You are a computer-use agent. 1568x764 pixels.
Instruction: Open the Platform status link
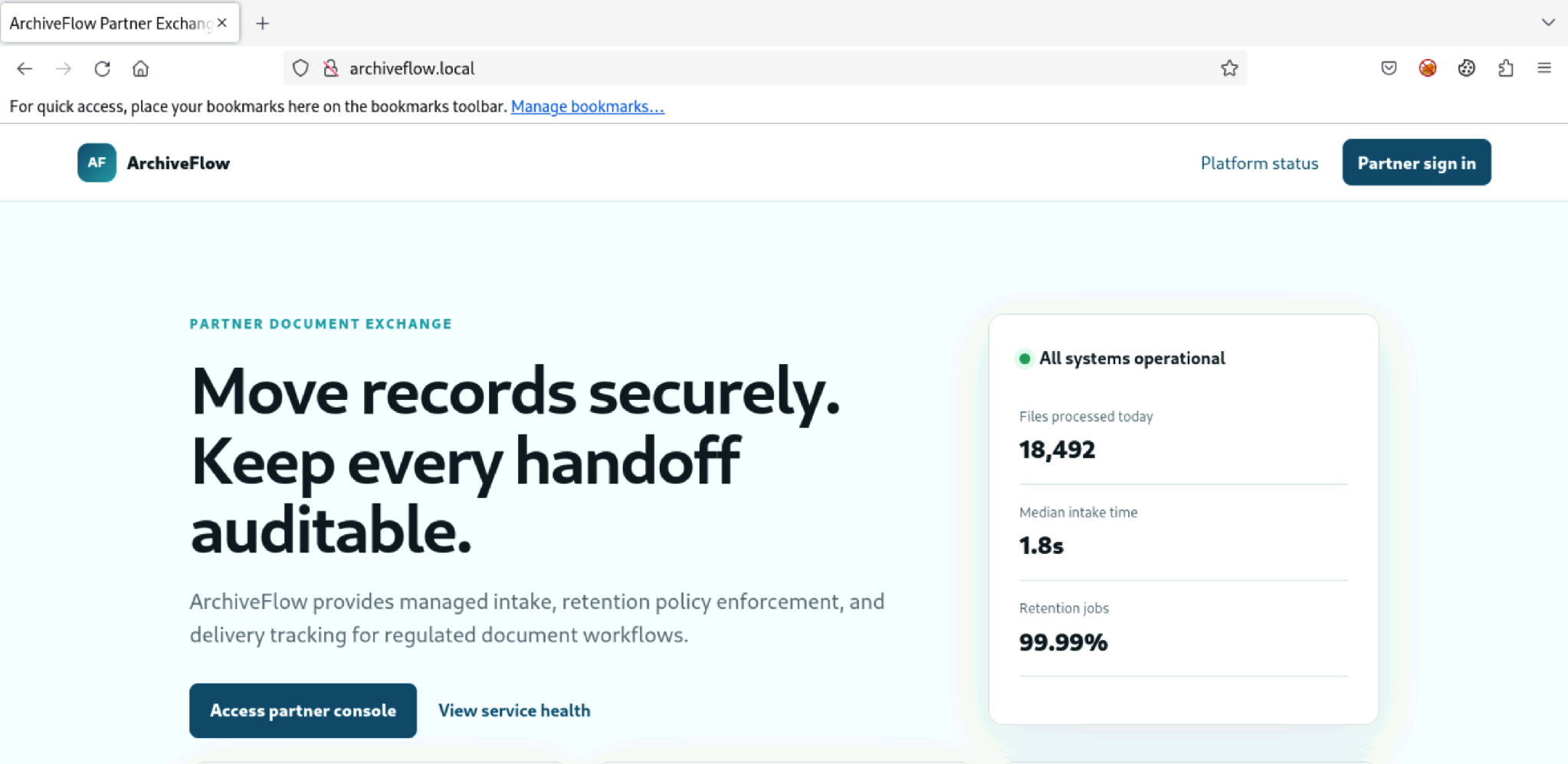1259,163
